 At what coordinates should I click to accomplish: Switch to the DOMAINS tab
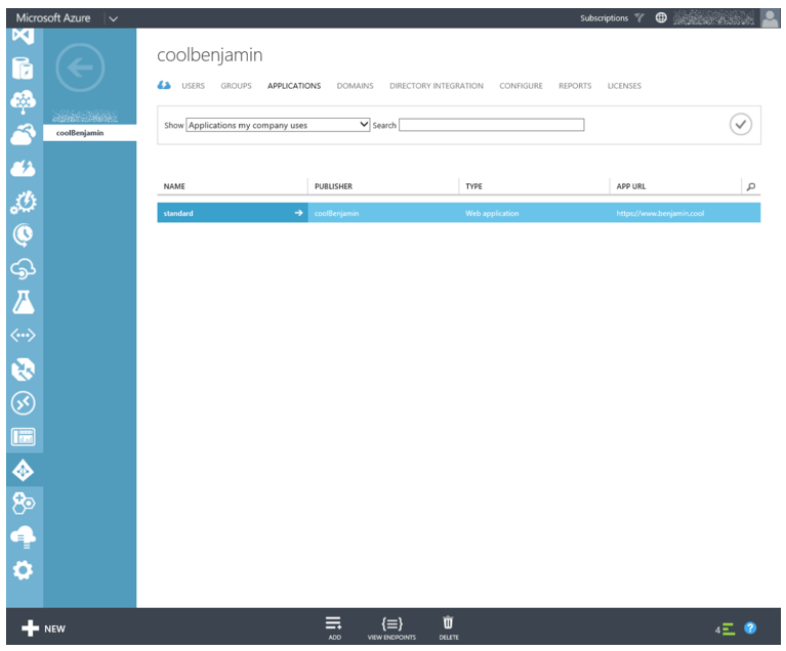[x=355, y=86]
